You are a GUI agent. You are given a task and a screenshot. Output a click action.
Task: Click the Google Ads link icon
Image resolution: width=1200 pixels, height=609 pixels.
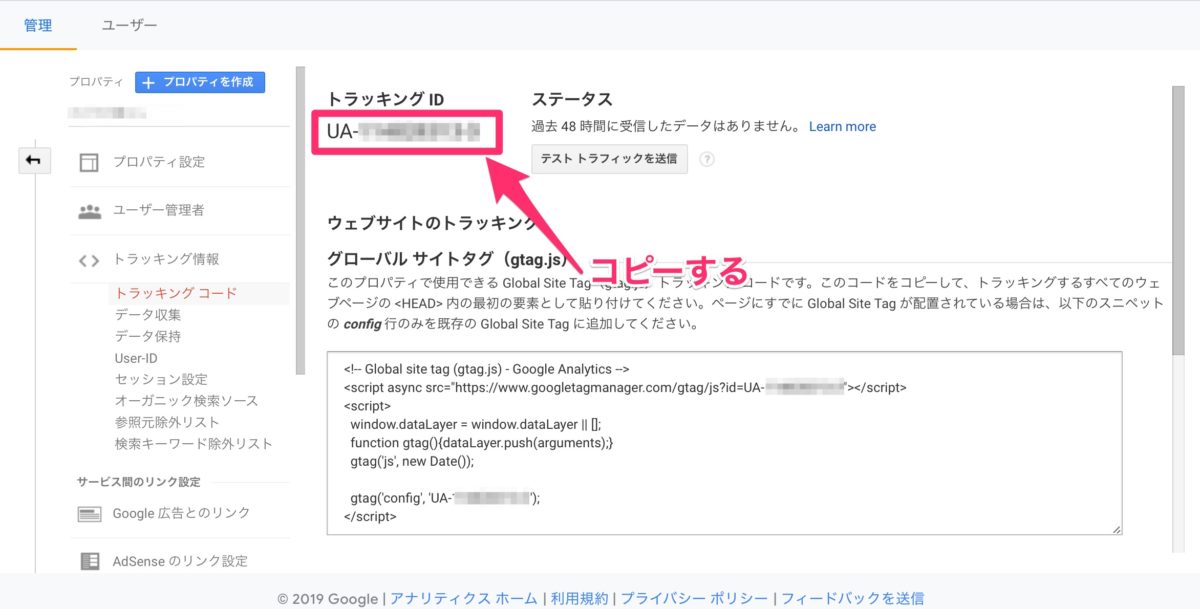pyautogui.click(x=90, y=514)
